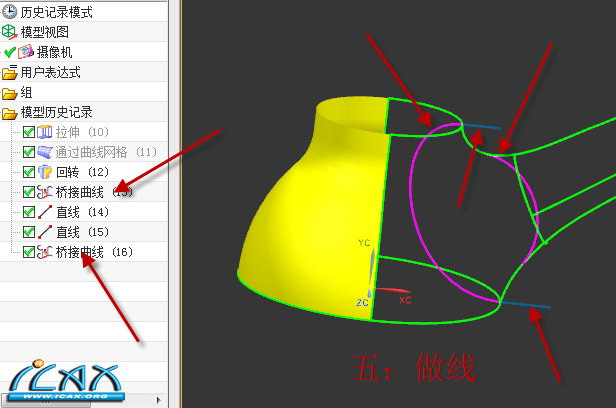Click the History Mode clock icon

pos(9,12)
